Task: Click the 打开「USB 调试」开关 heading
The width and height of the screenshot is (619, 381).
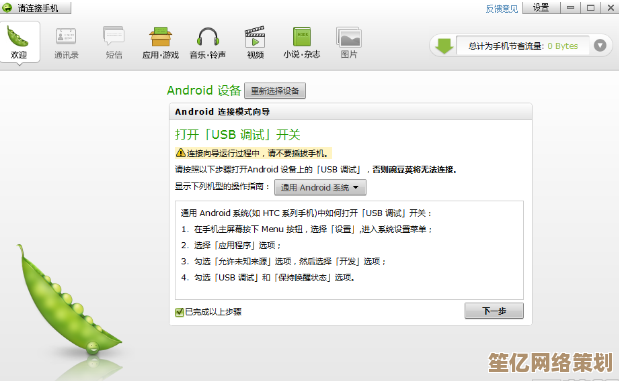Action: tap(238, 135)
